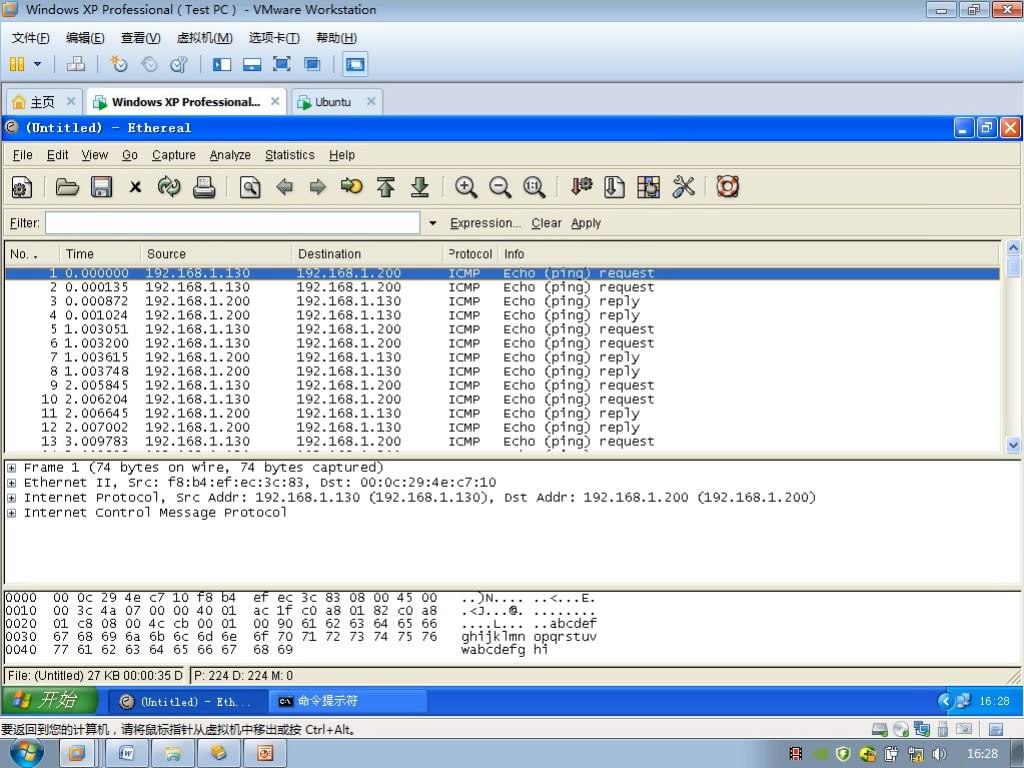Screen dimensions: 1024x768
Task: Click the Windows 7 Start orb
Action: click(27, 752)
